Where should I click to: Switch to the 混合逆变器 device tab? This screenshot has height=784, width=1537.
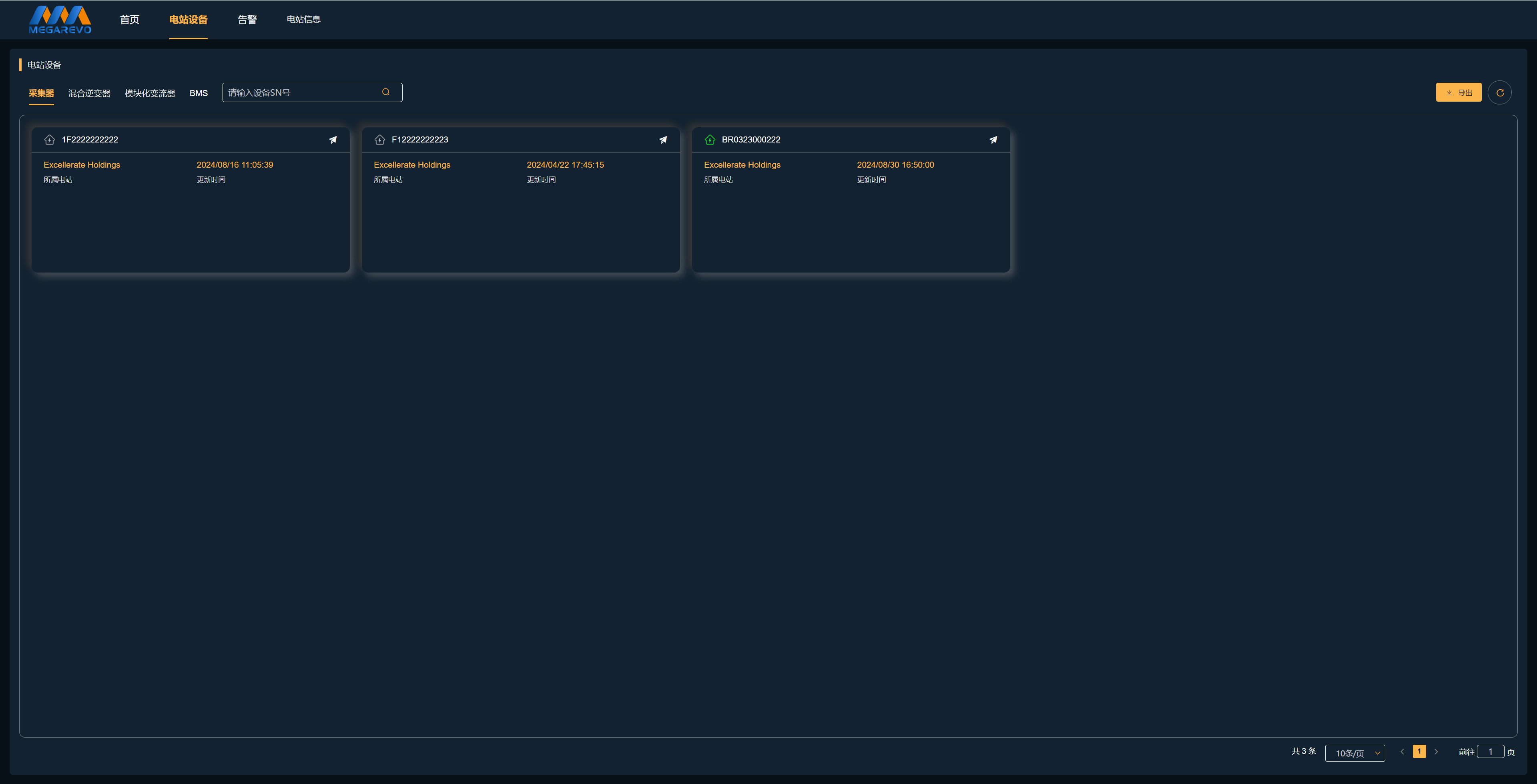(x=90, y=93)
